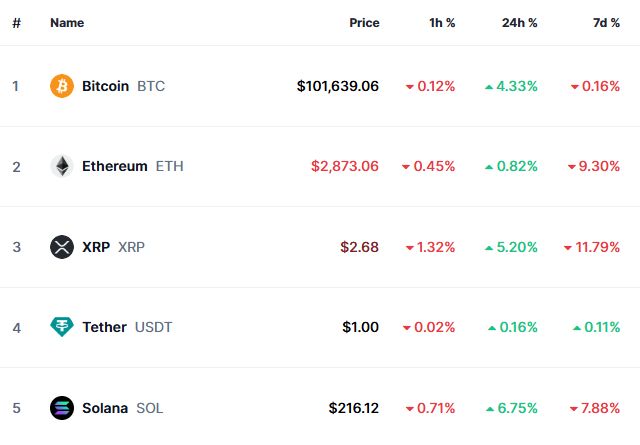Image resolution: width=640 pixels, height=445 pixels.
Task: Sort by 24h % column header
Action: [x=519, y=23]
